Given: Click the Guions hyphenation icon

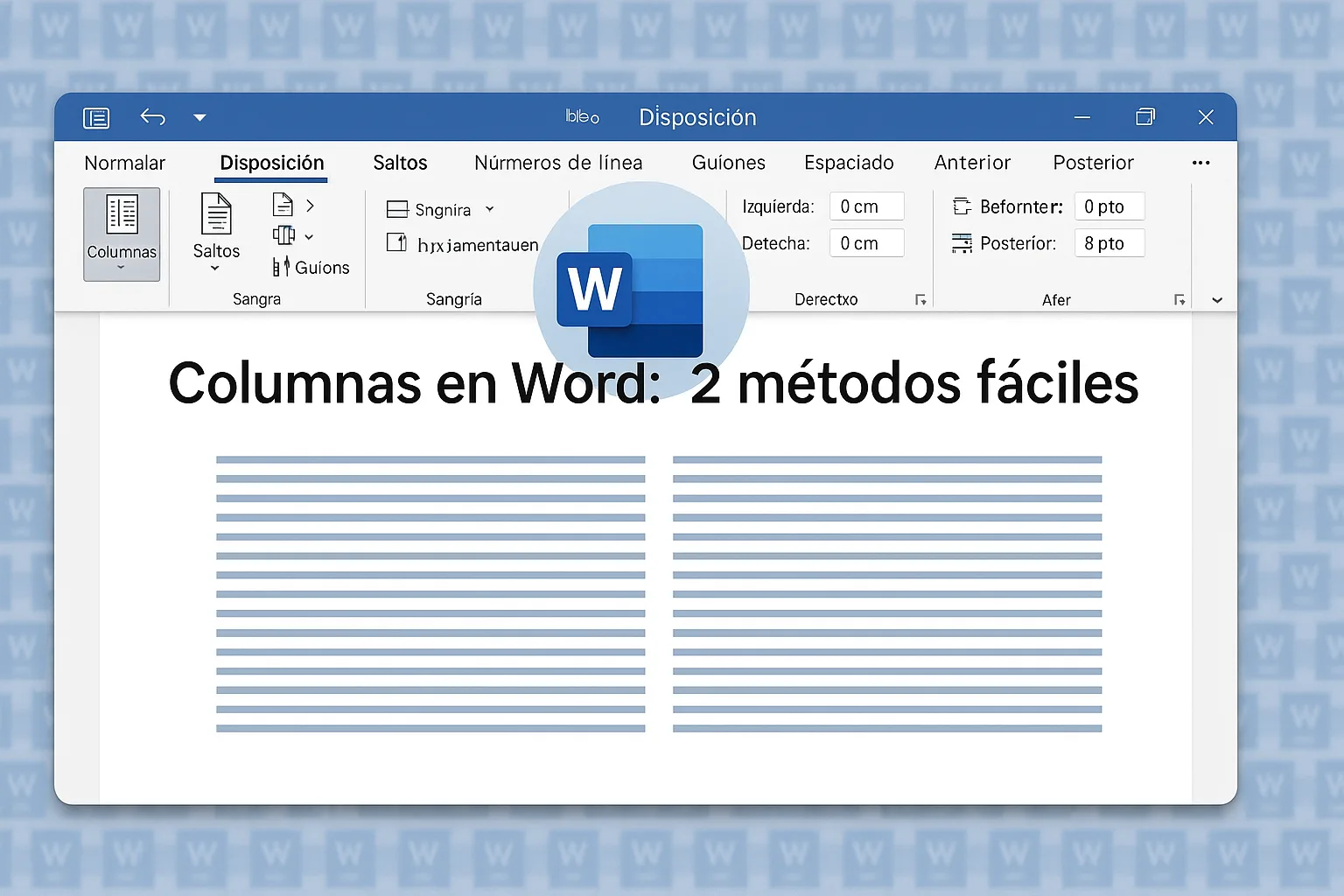Looking at the screenshot, I should tap(281, 267).
